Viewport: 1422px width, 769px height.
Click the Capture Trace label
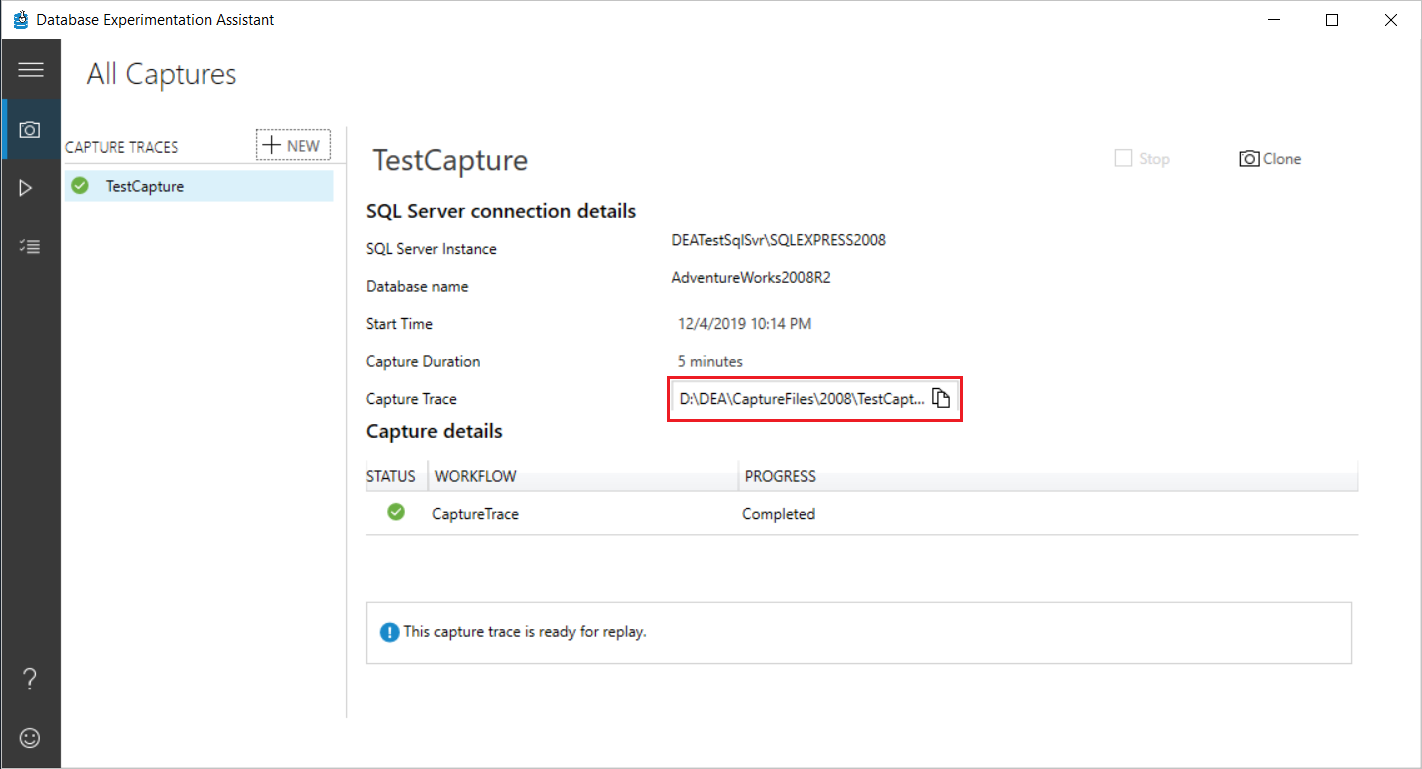pos(411,399)
